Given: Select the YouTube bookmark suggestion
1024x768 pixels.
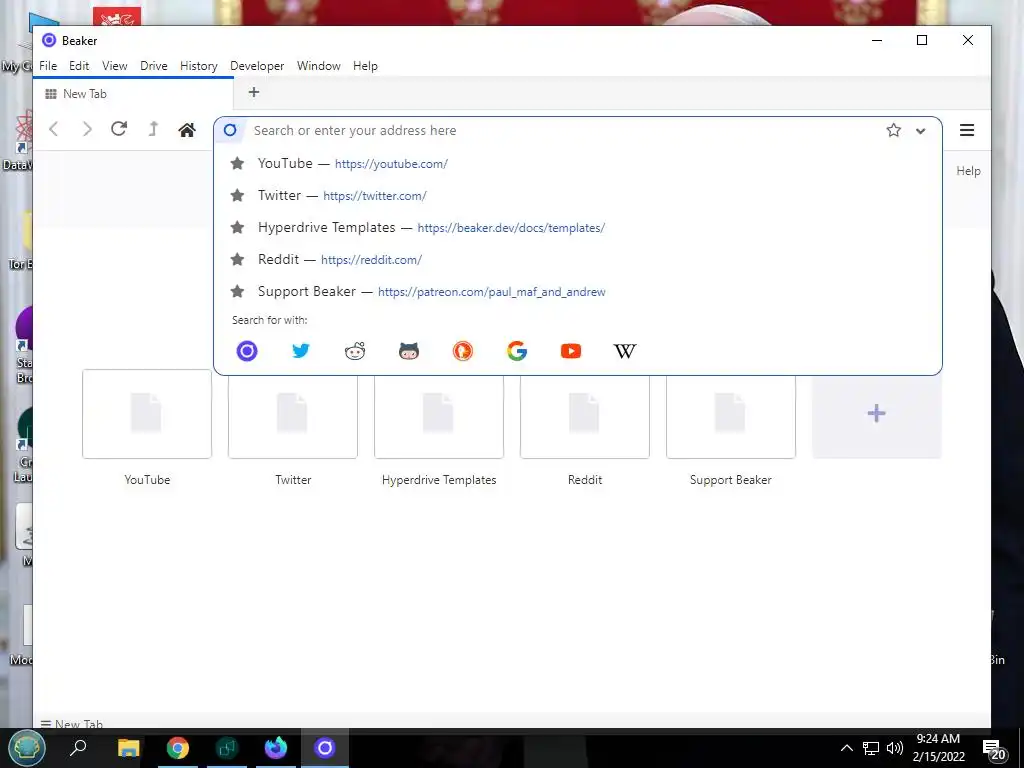Looking at the screenshot, I should click(x=578, y=163).
